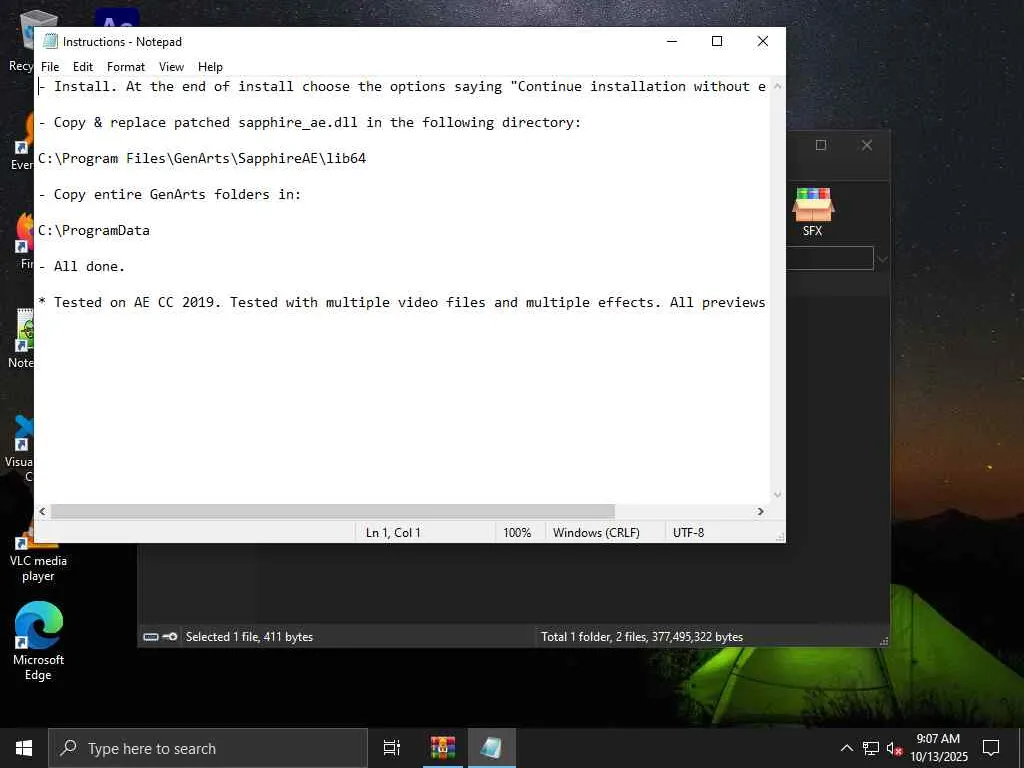Click the muted volume icon in system tray

click(894, 748)
